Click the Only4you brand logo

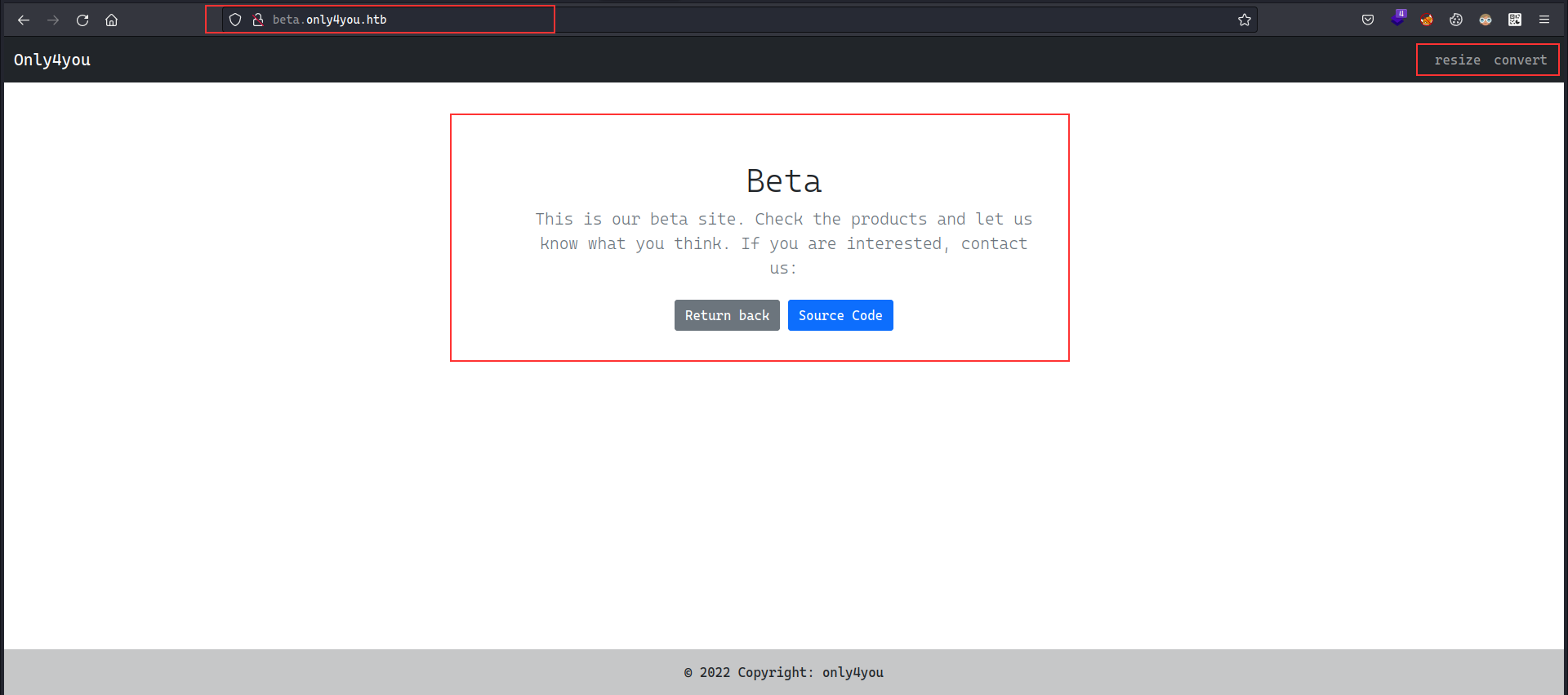52,60
